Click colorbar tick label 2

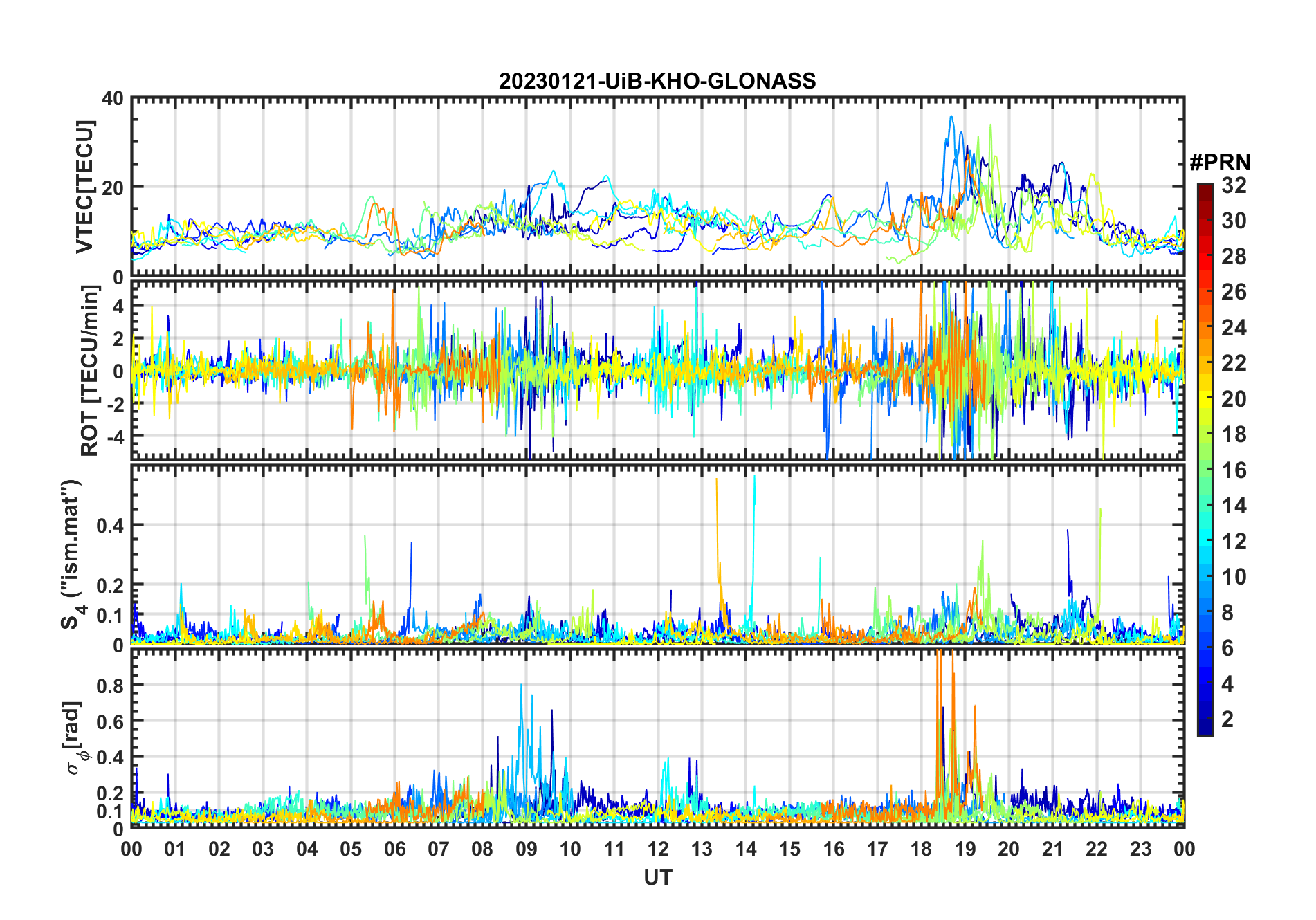[x=1227, y=719]
